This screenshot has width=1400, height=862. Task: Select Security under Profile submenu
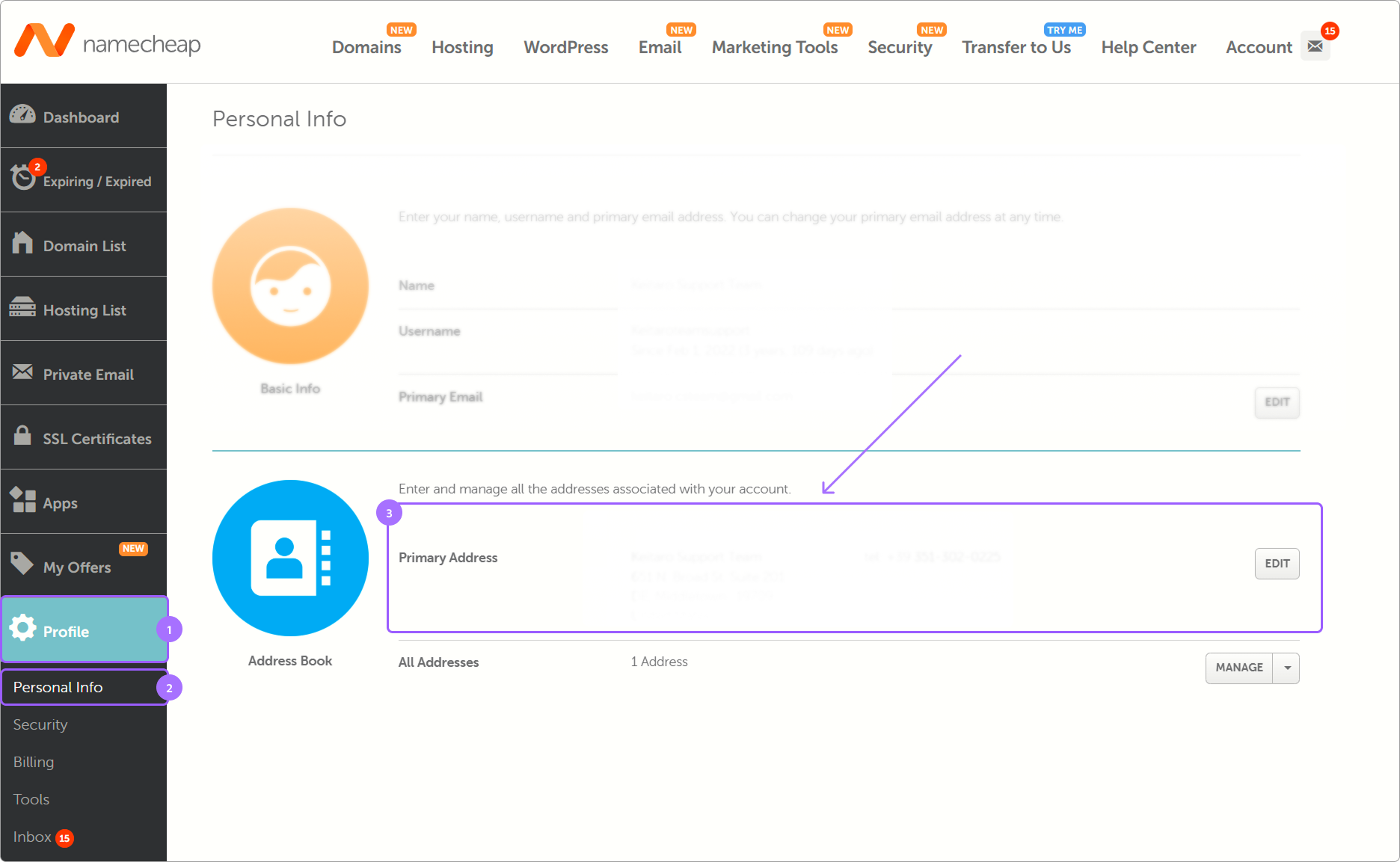click(x=40, y=724)
